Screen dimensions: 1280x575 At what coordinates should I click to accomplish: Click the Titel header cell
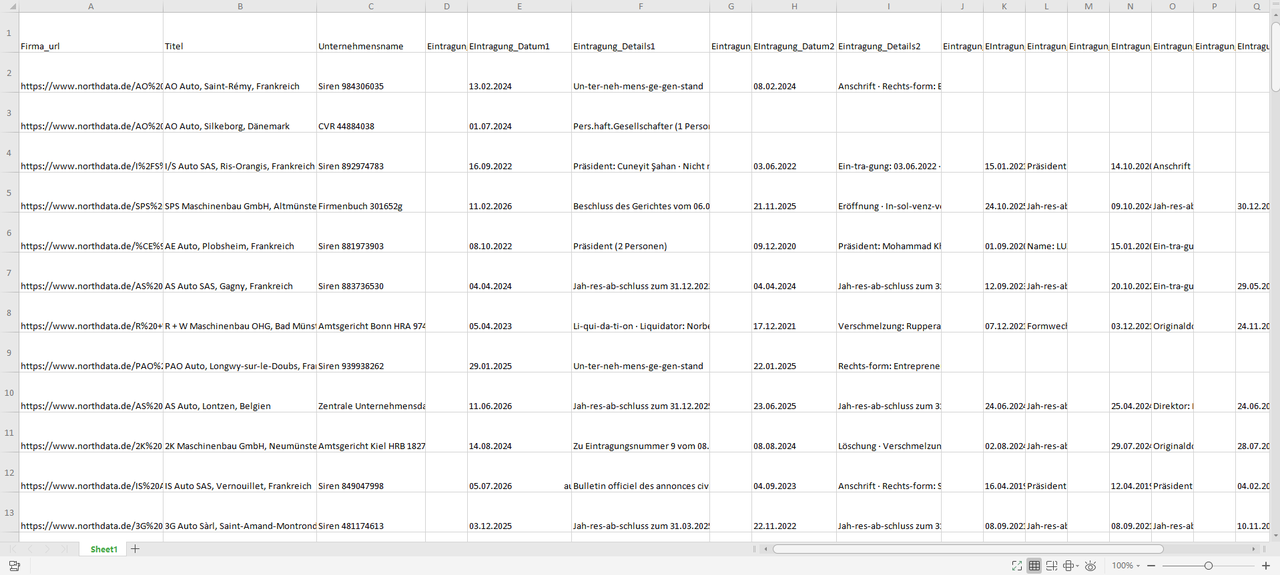click(240, 33)
